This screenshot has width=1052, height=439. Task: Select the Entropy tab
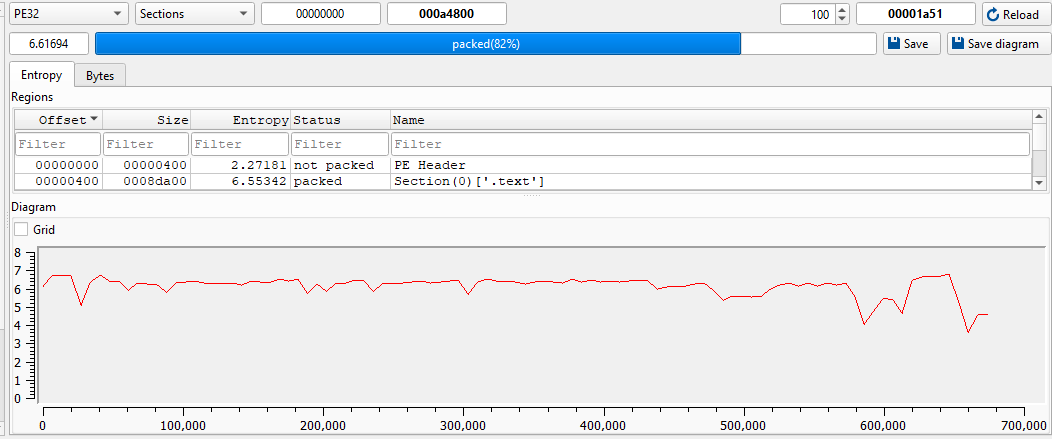[x=41, y=76]
